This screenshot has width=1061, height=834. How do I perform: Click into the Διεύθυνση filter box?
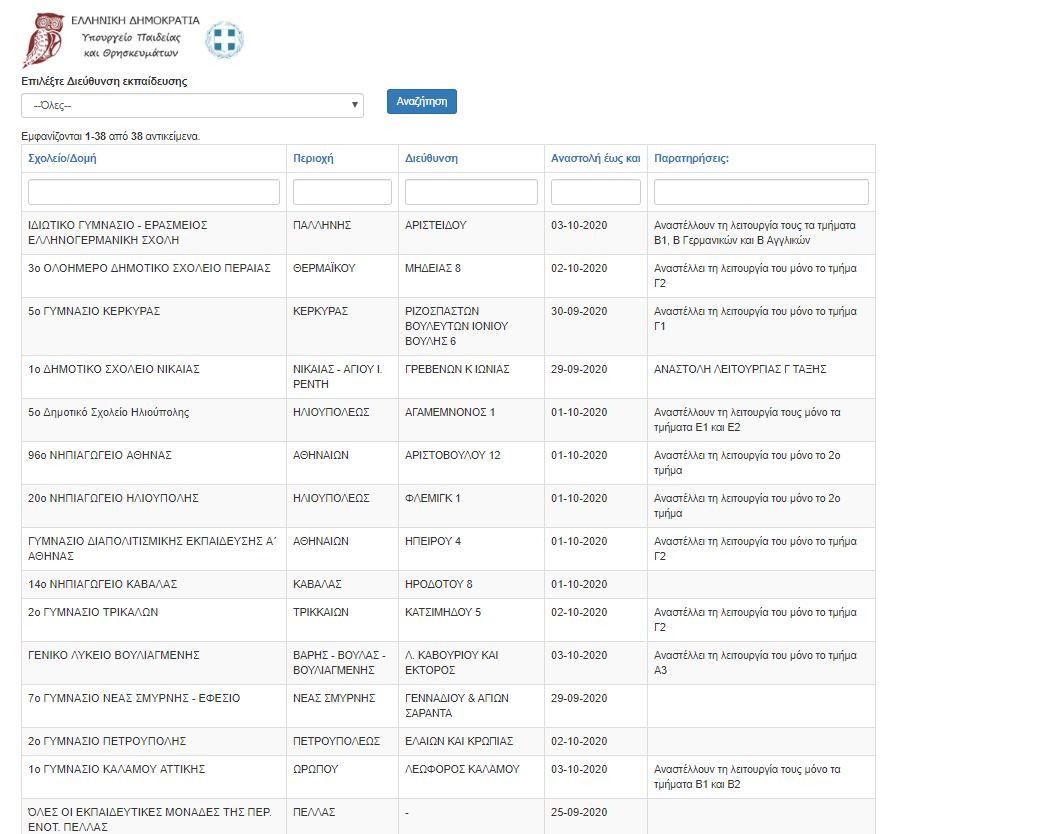471,192
